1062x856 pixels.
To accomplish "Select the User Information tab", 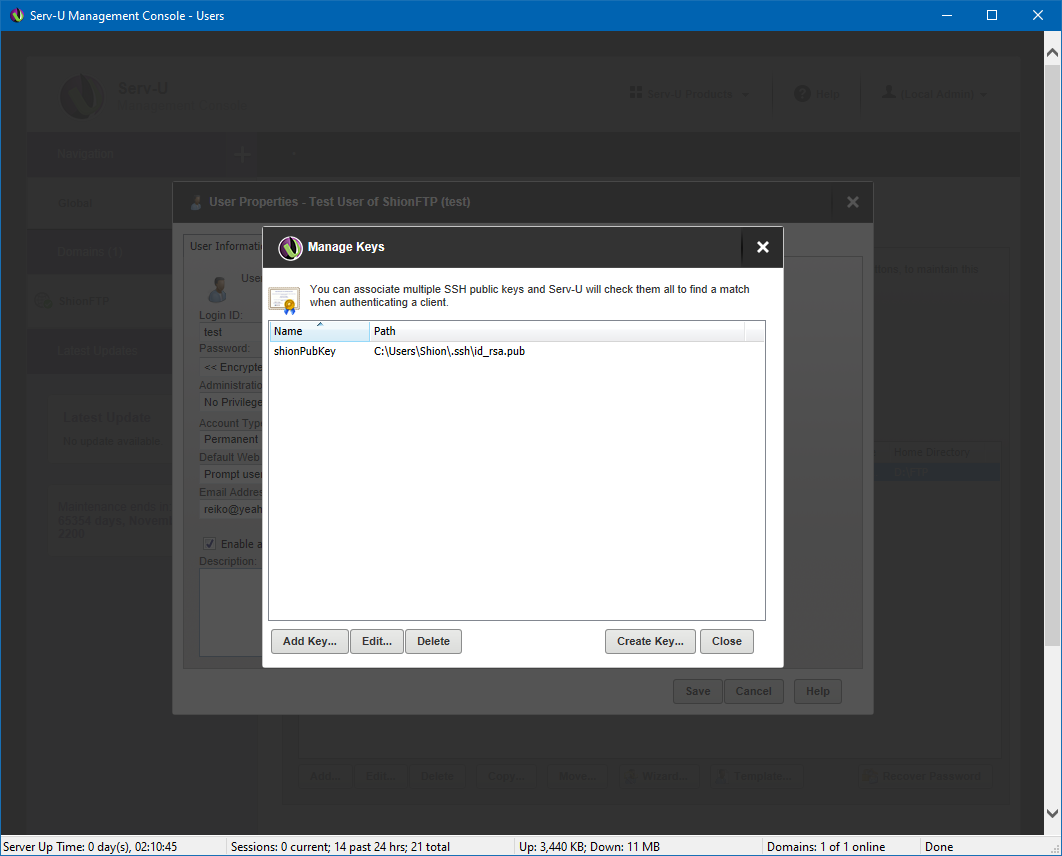I will point(224,247).
